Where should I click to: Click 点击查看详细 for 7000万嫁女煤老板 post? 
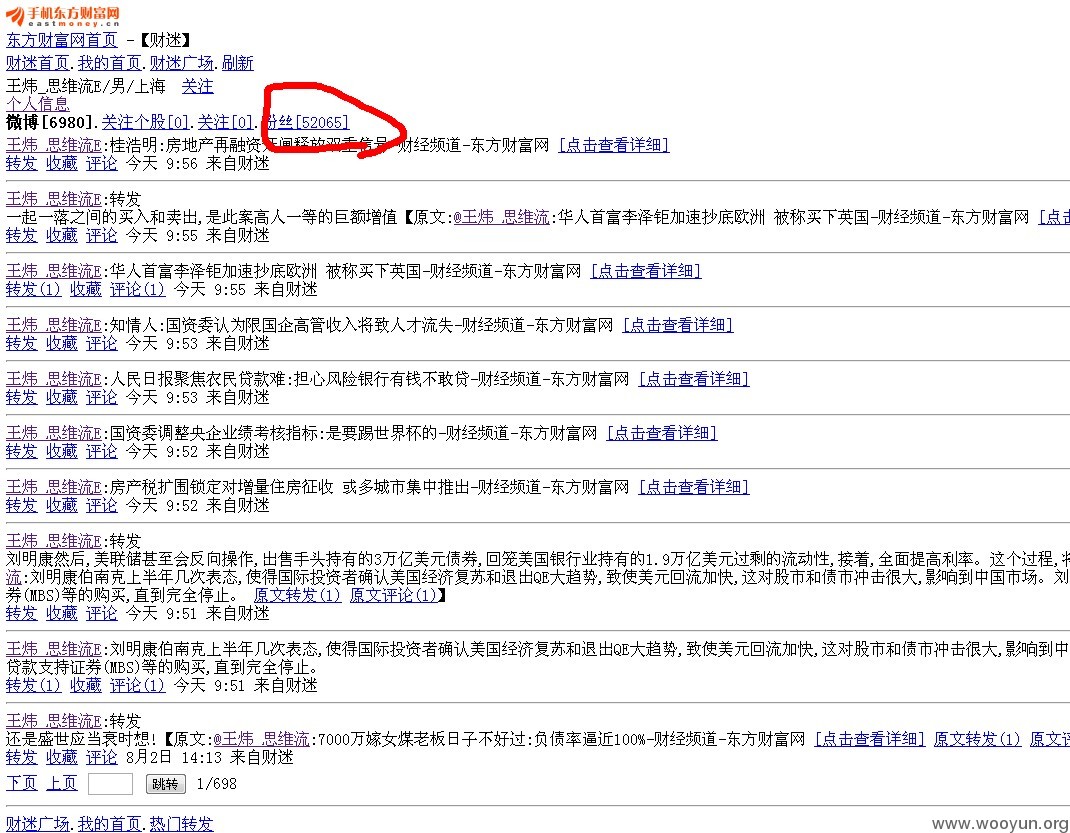point(870,739)
